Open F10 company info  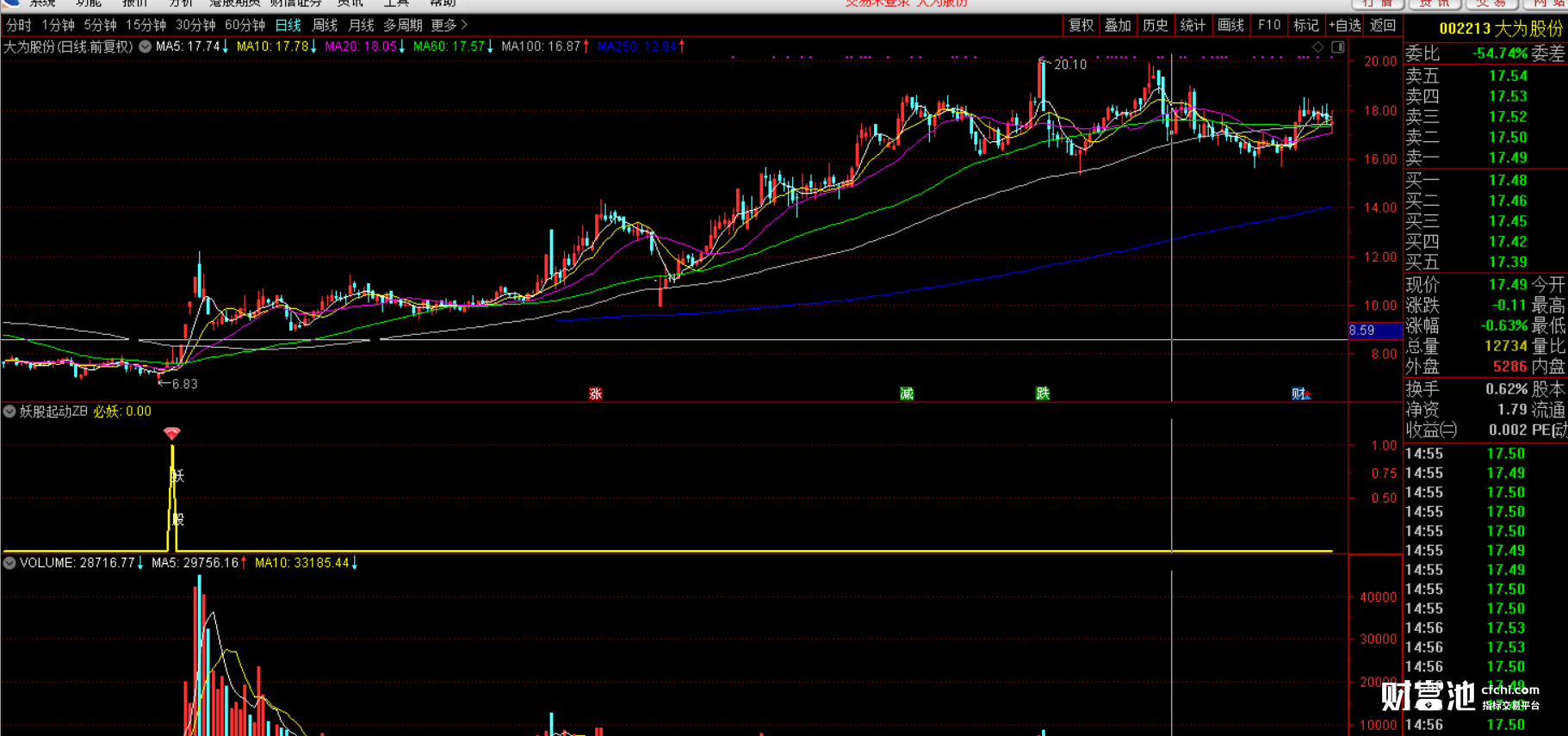pyautogui.click(x=1268, y=26)
